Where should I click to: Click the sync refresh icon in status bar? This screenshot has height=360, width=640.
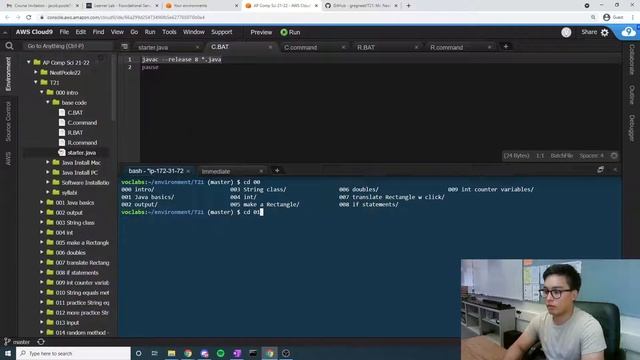(41, 342)
